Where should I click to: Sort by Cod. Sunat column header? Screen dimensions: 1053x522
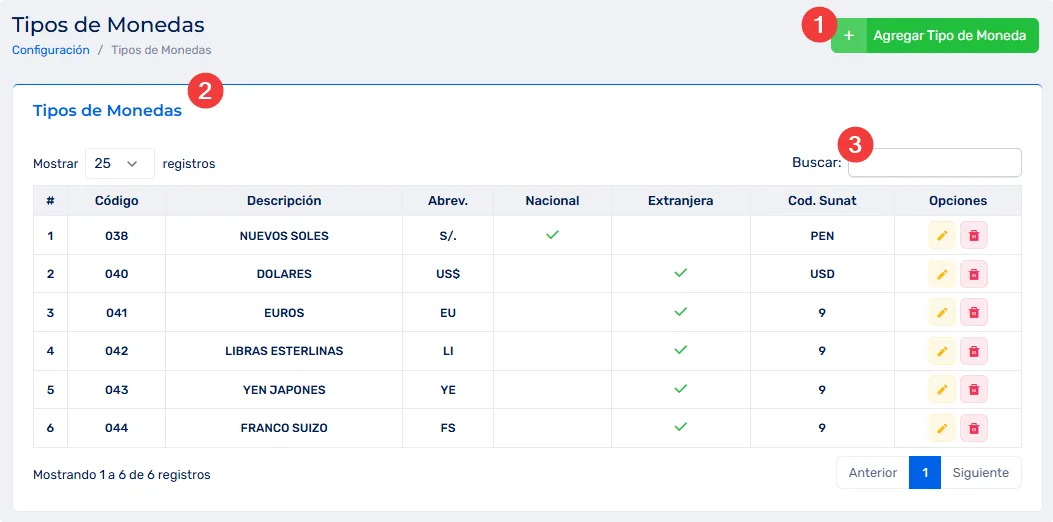[822, 201]
